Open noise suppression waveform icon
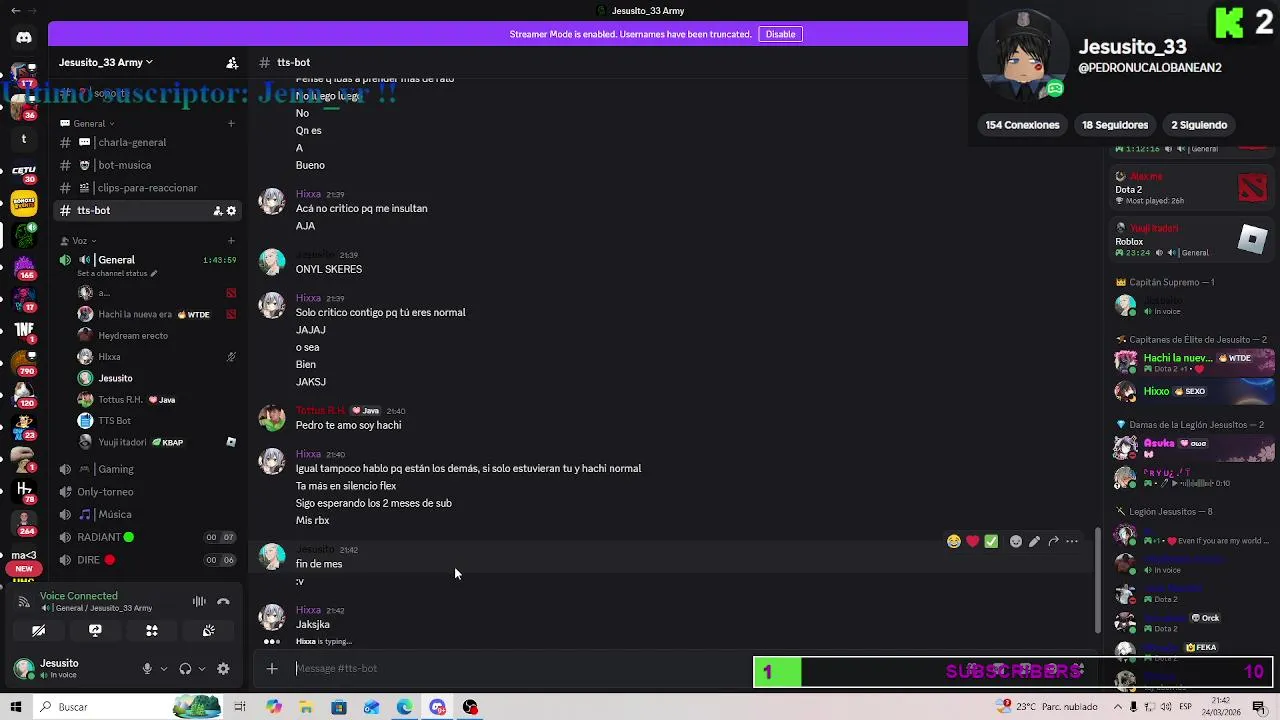Image resolution: width=1280 pixels, height=720 pixels. click(199, 601)
